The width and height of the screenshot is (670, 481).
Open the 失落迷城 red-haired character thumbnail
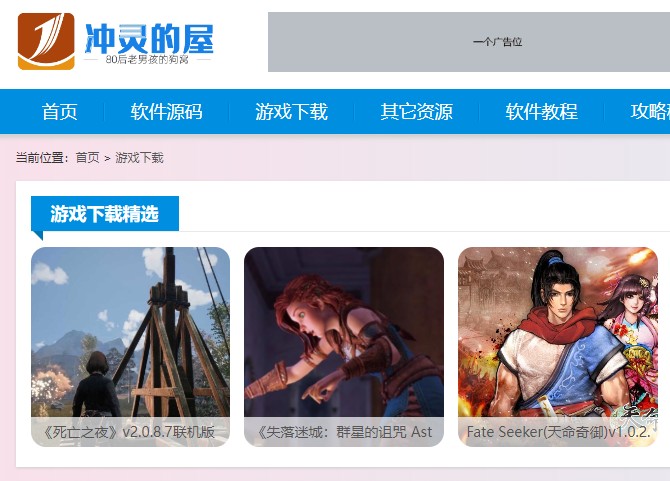(344, 332)
